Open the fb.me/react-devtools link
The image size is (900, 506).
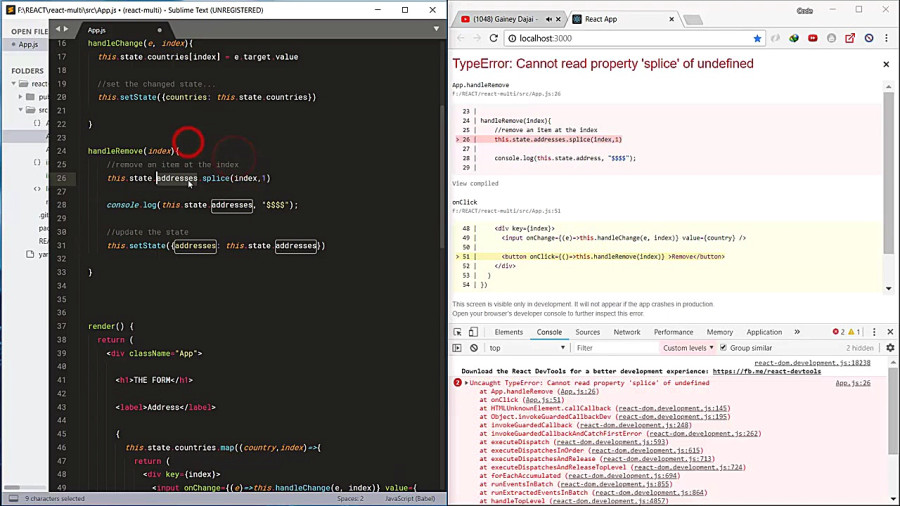click(x=766, y=371)
